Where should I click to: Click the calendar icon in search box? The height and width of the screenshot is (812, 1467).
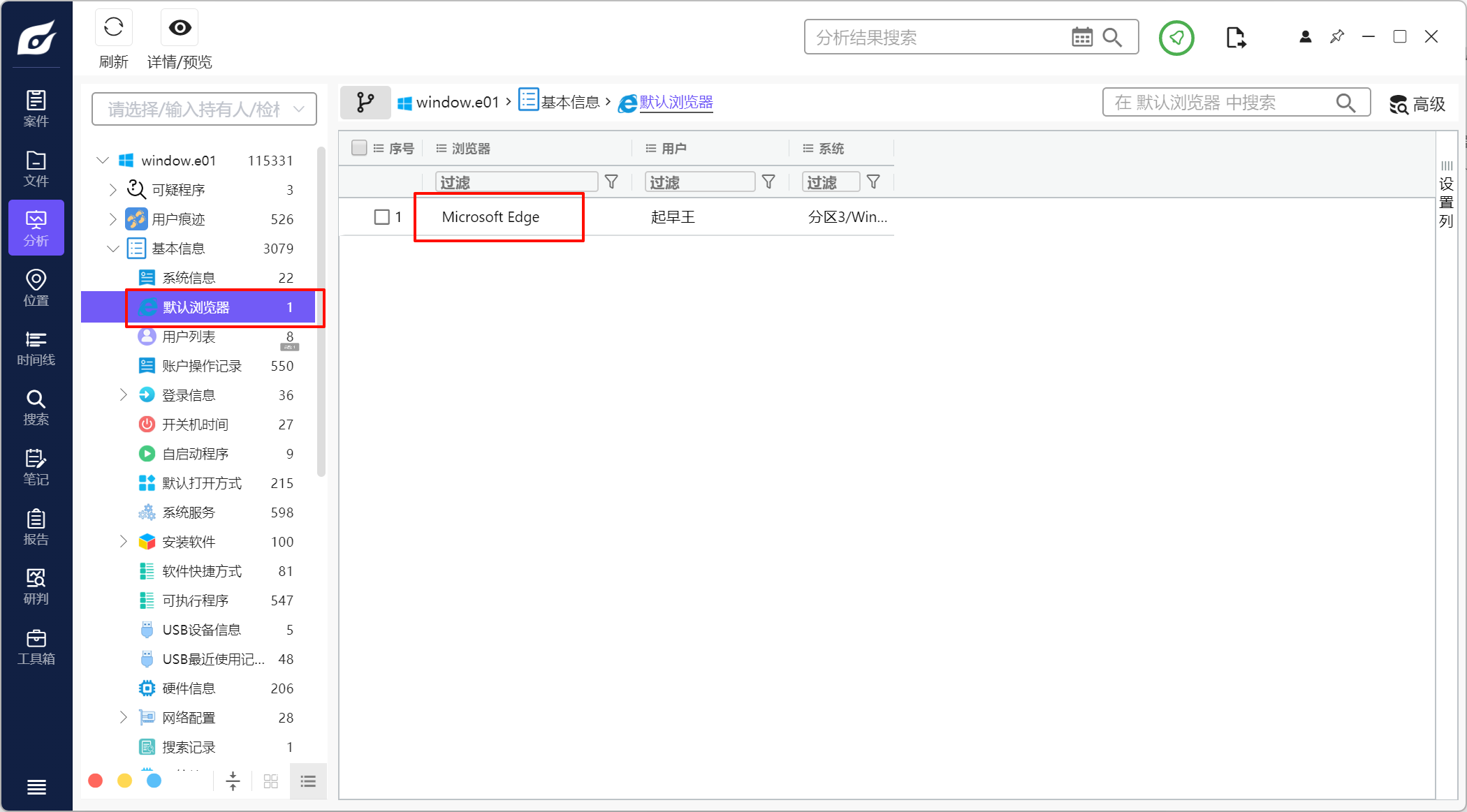point(1082,37)
